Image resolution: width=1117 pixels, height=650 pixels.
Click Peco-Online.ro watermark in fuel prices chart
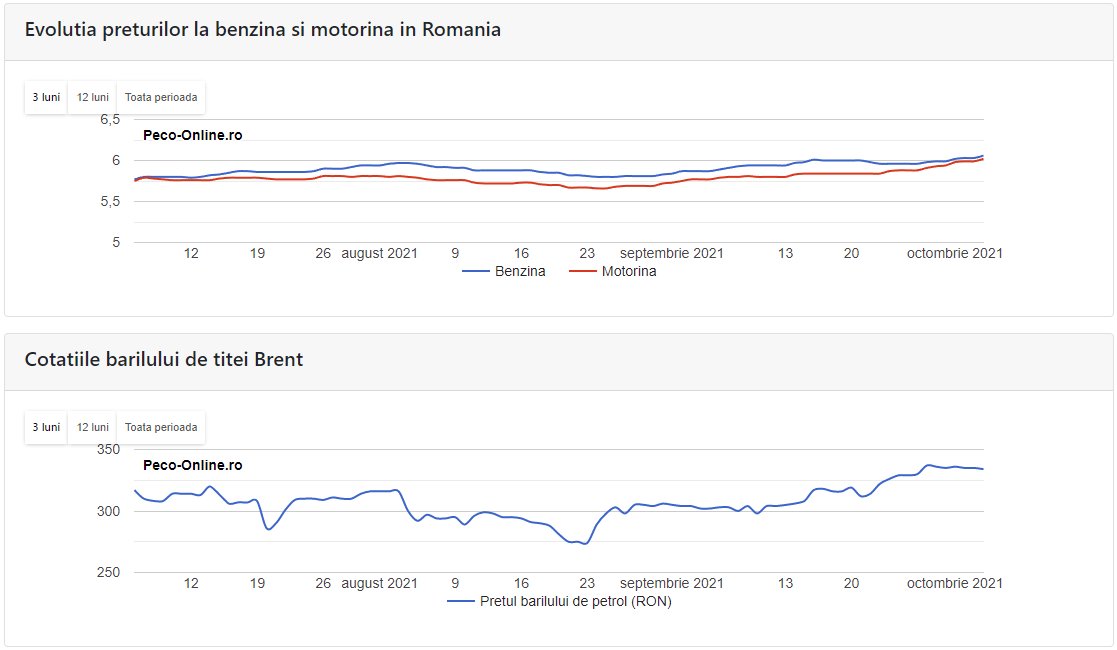click(193, 135)
